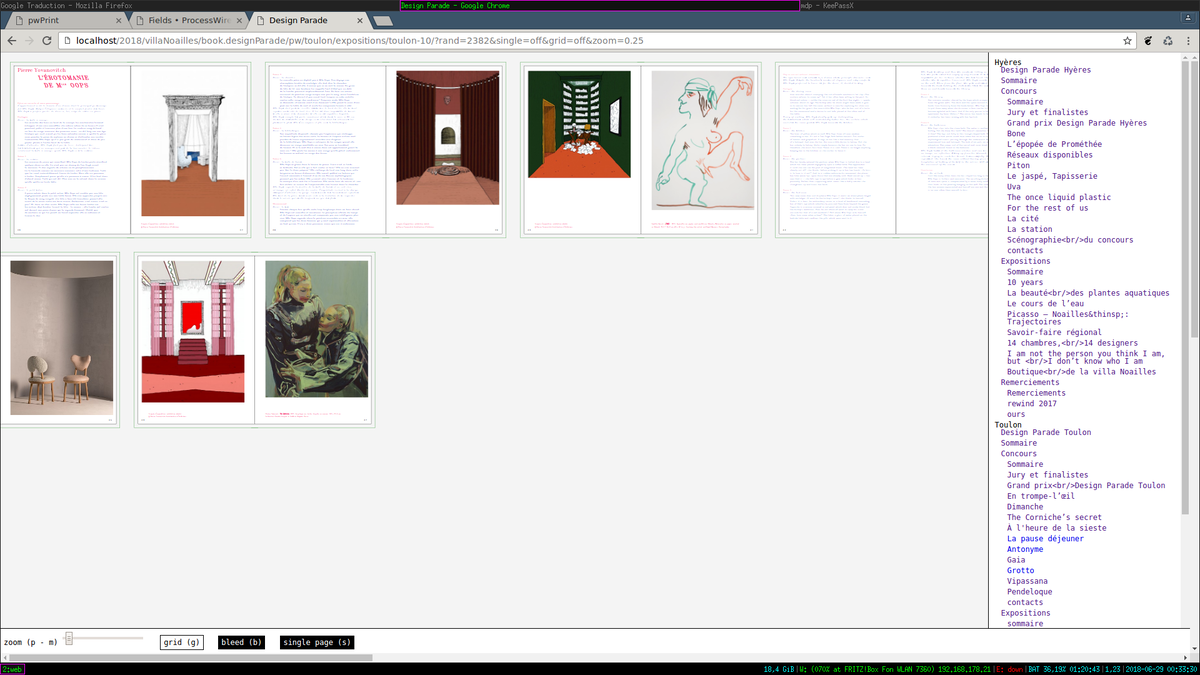Toggle the bleed (b) option

[241, 642]
